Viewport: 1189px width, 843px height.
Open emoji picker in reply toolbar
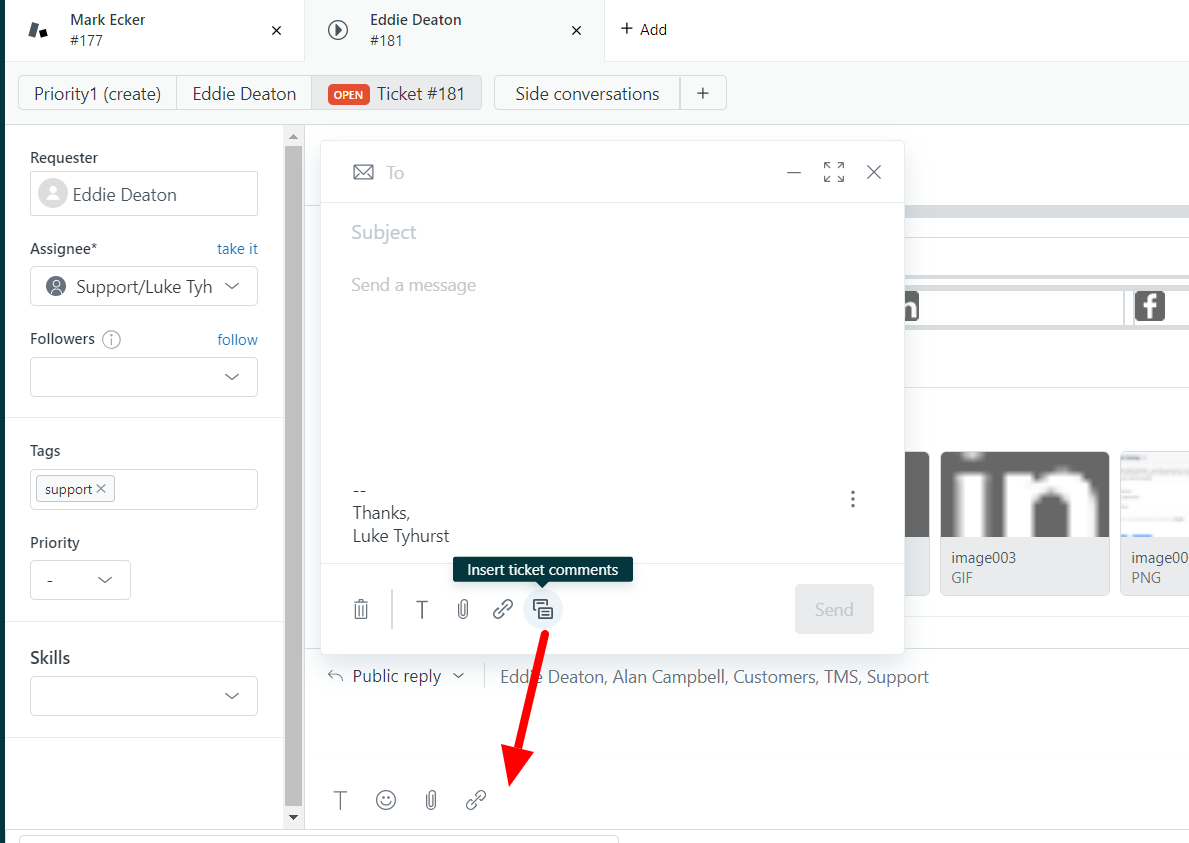click(x=386, y=800)
